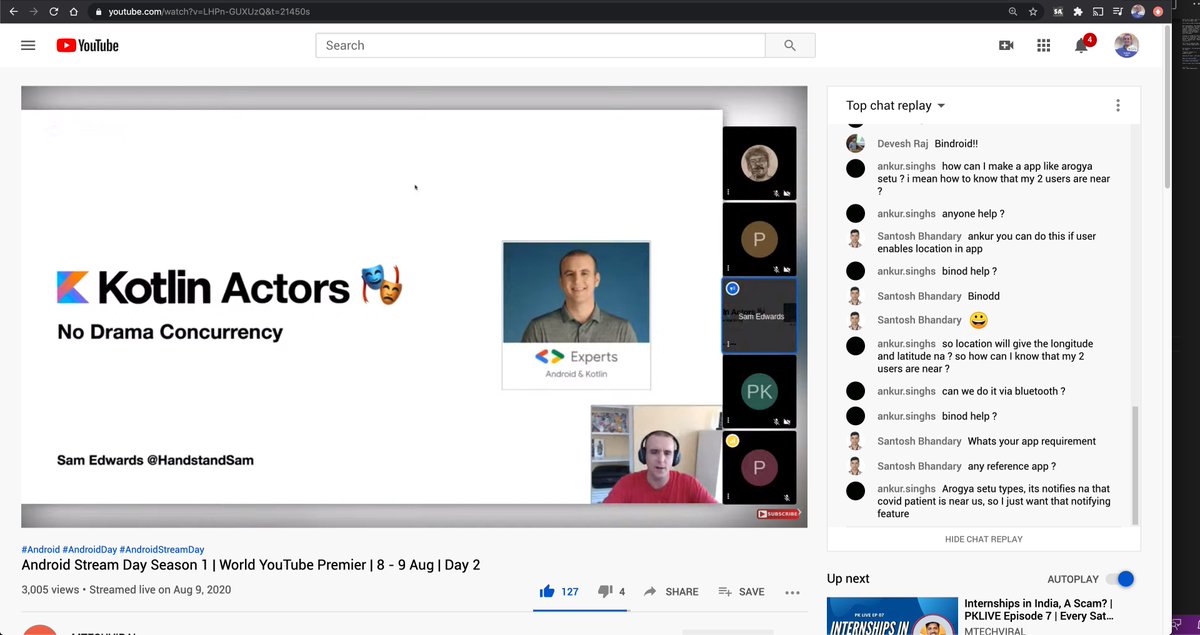Open the #Android hashtag link
Image resolution: width=1200 pixels, height=635 pixels.
coord(40,549)
